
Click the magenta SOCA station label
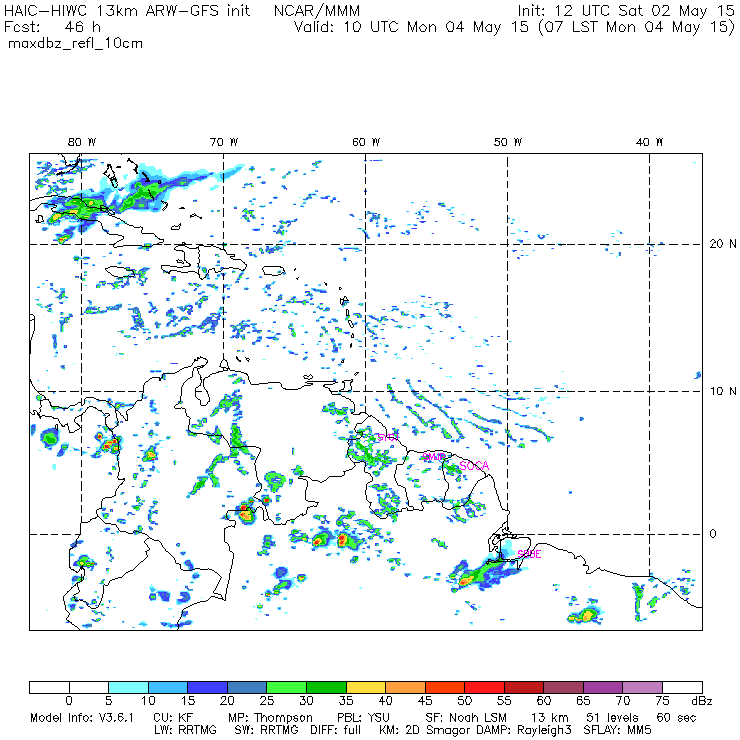point(474,466)
